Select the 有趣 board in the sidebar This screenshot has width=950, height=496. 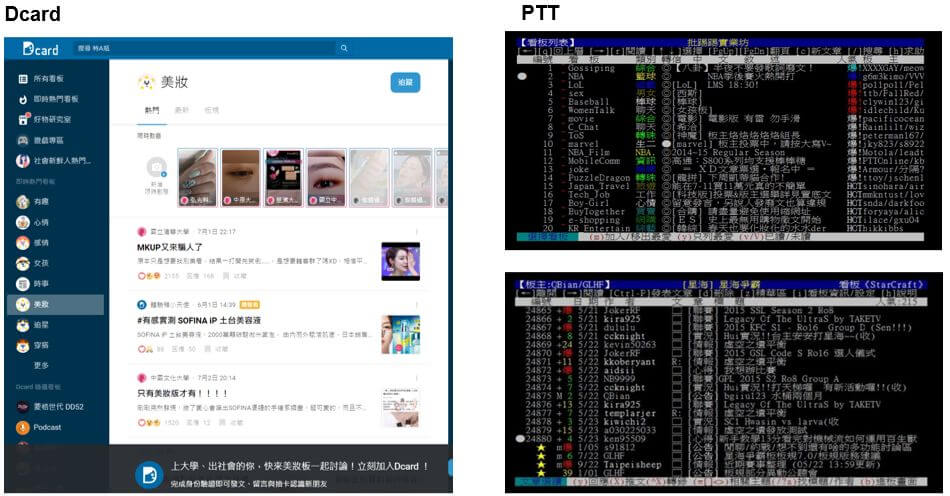[x=33, y=202]
